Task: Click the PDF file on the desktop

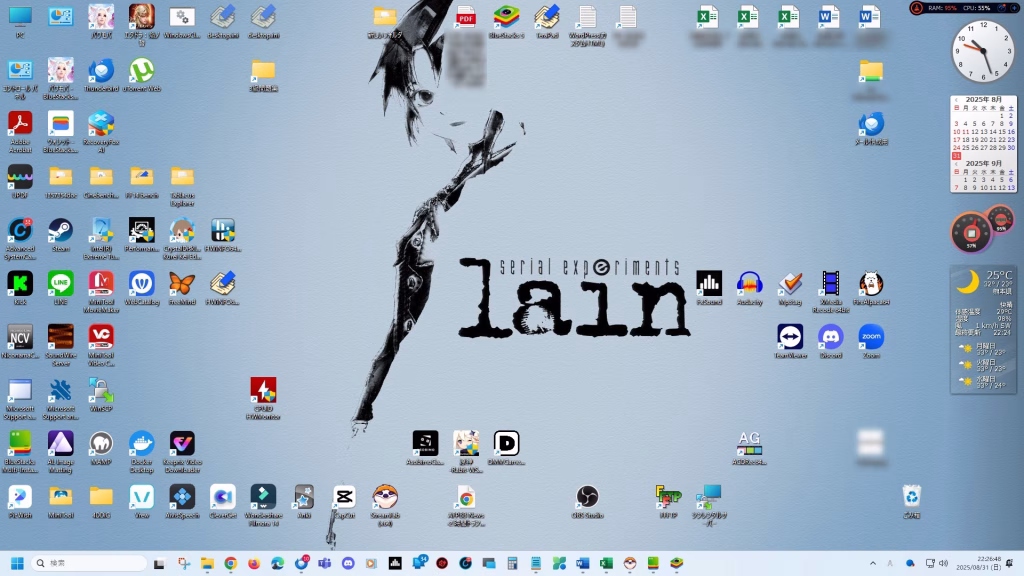Action: [466, 18]
